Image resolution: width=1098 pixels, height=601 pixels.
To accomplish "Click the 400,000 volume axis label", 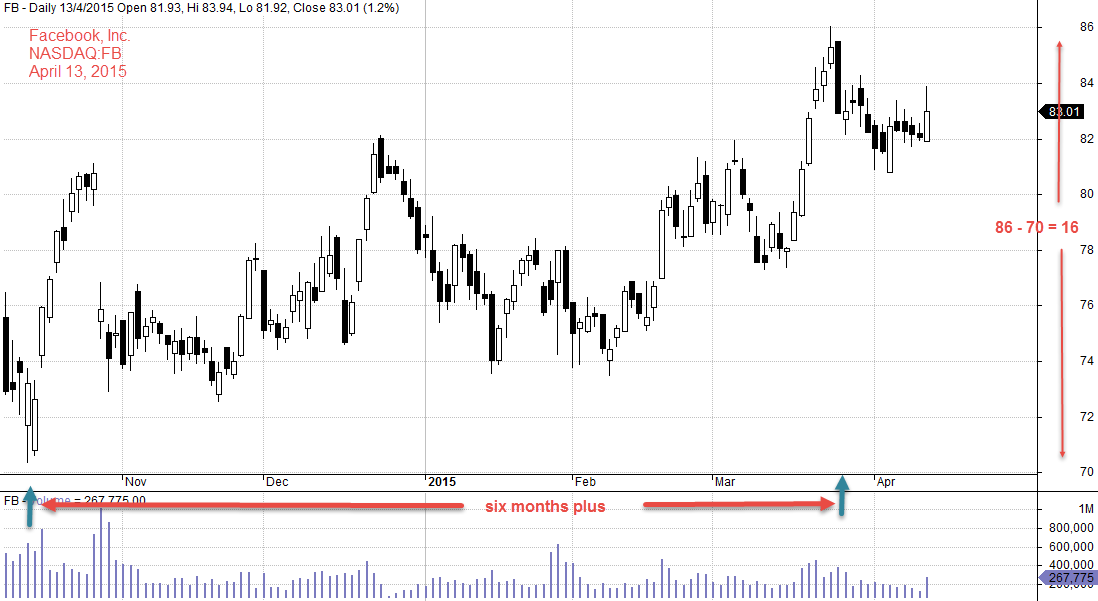I will (1071, 565).
